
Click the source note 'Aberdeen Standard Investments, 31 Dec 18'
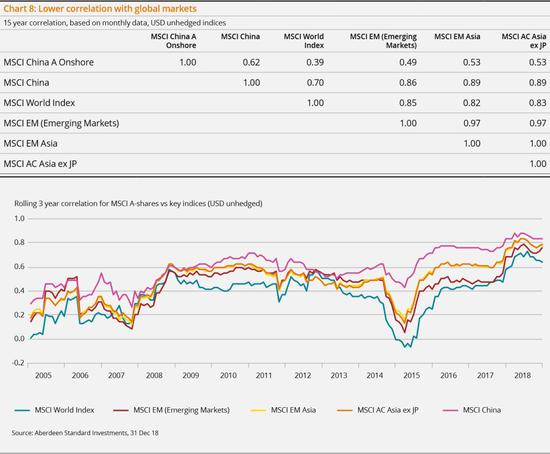[x=96, y=433]
